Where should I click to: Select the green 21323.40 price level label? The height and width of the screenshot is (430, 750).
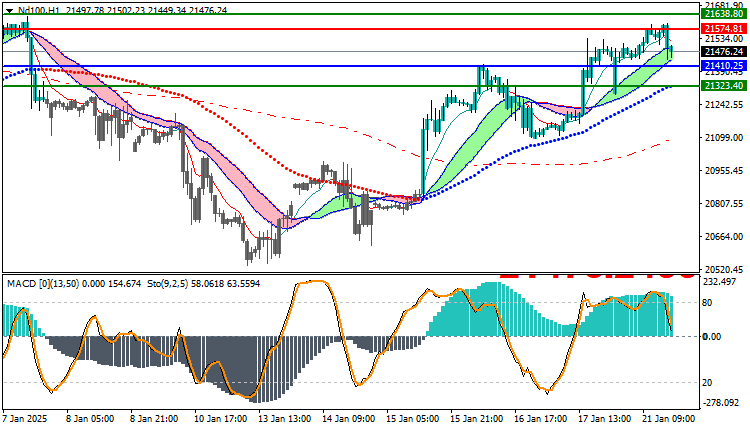click(724, 86)
